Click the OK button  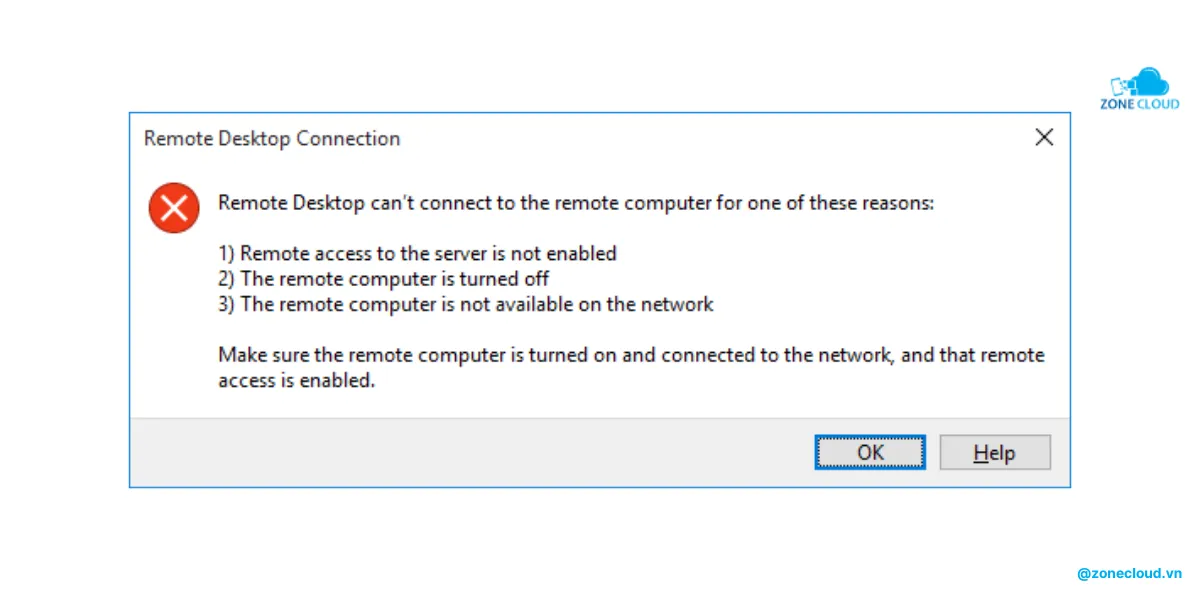870,452
